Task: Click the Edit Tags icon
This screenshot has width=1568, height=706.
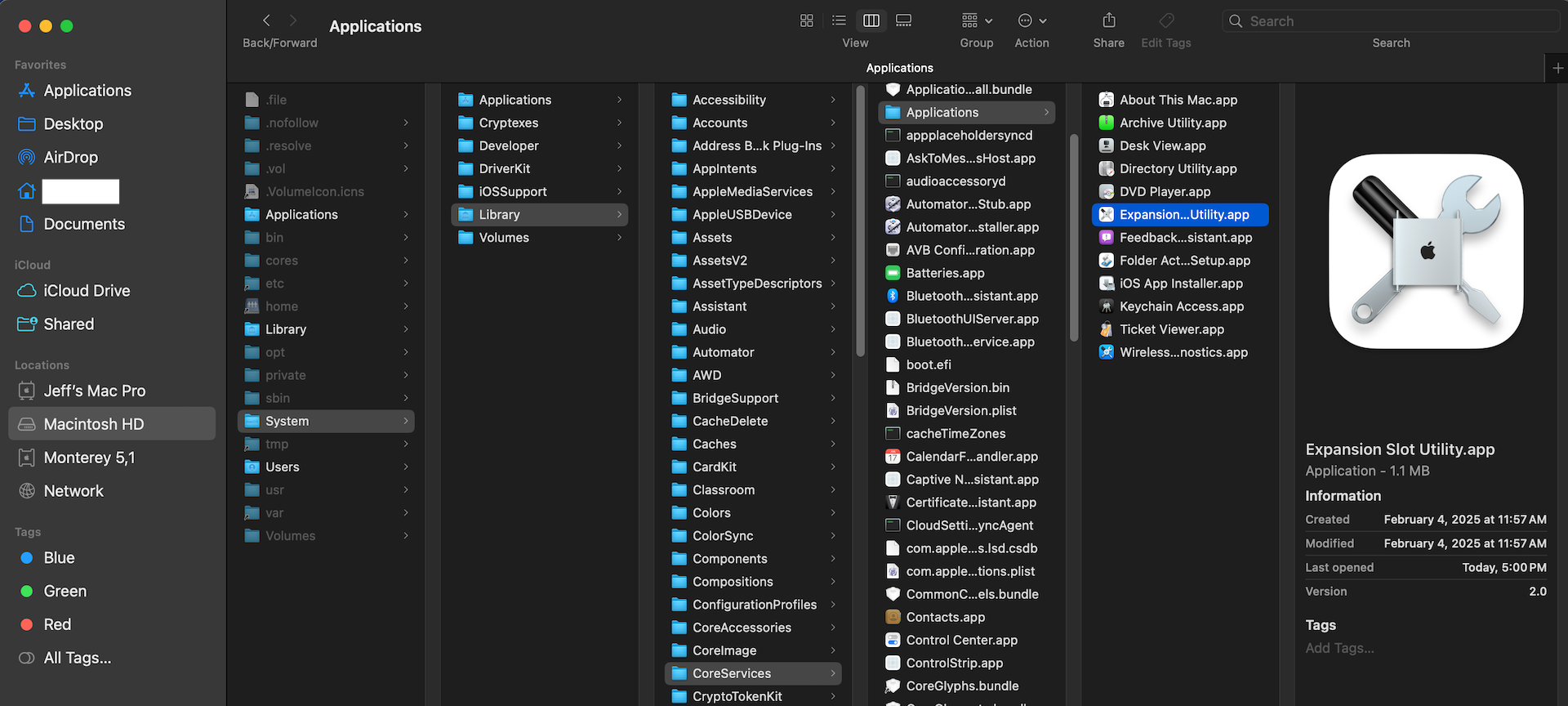Action: coord(1166,20)
